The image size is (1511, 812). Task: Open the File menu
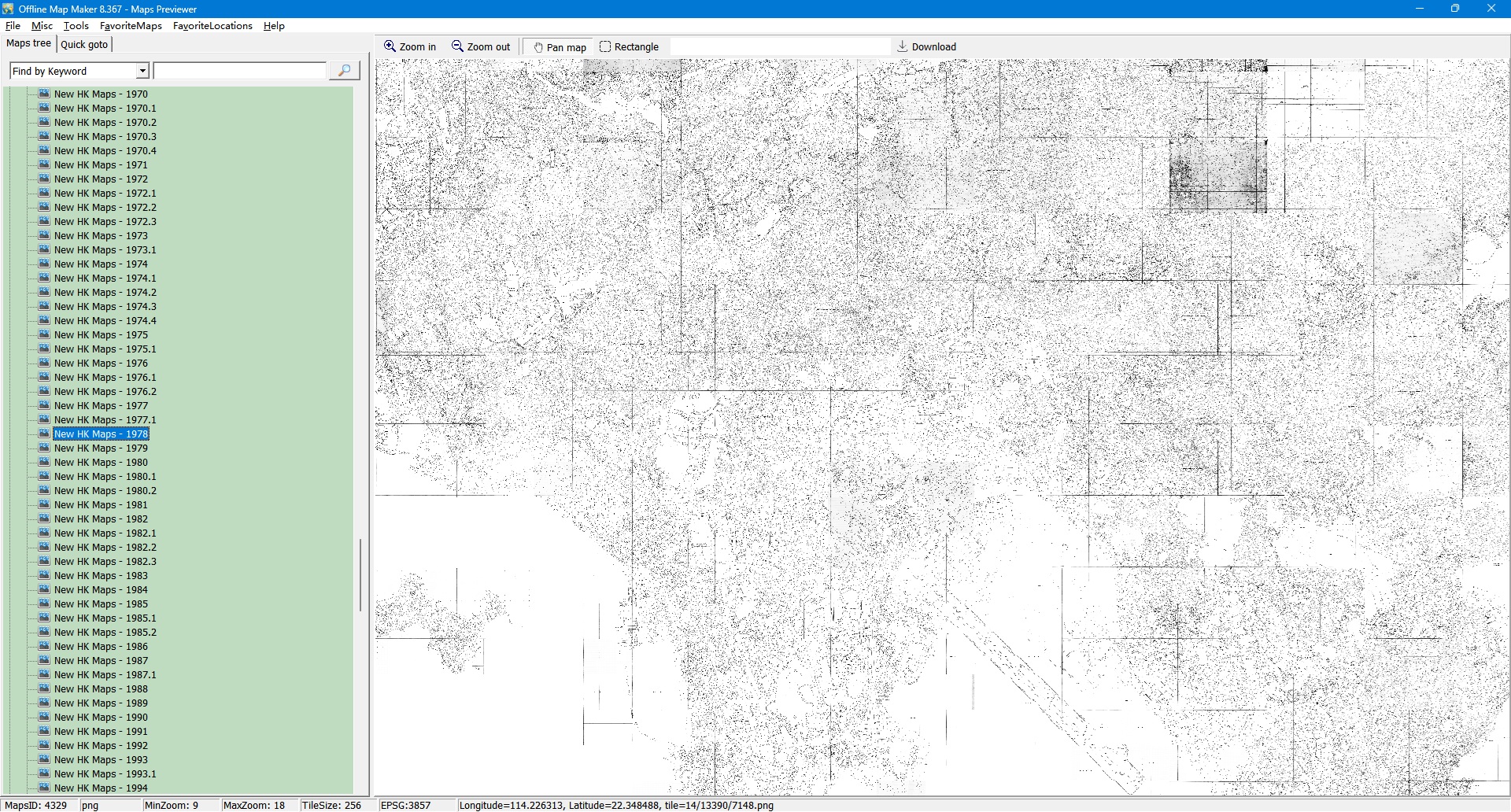pyautogui.click(x=13, y=26)
